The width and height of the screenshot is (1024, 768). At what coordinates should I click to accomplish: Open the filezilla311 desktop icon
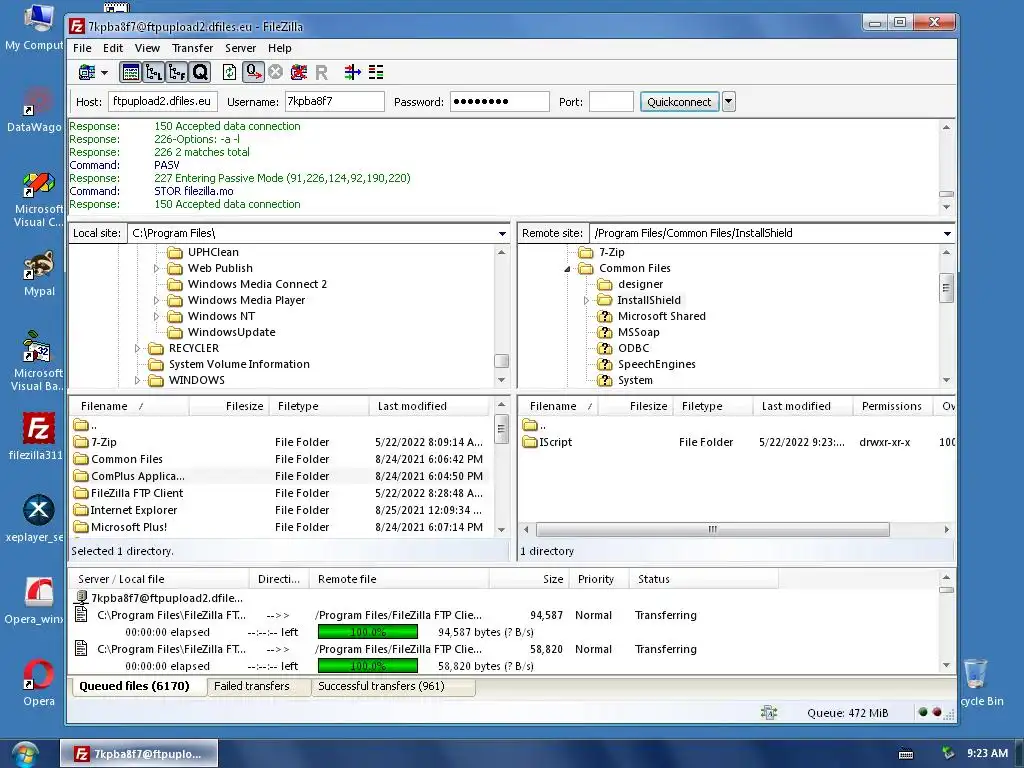pyautogui.click(x=37, y=437)
